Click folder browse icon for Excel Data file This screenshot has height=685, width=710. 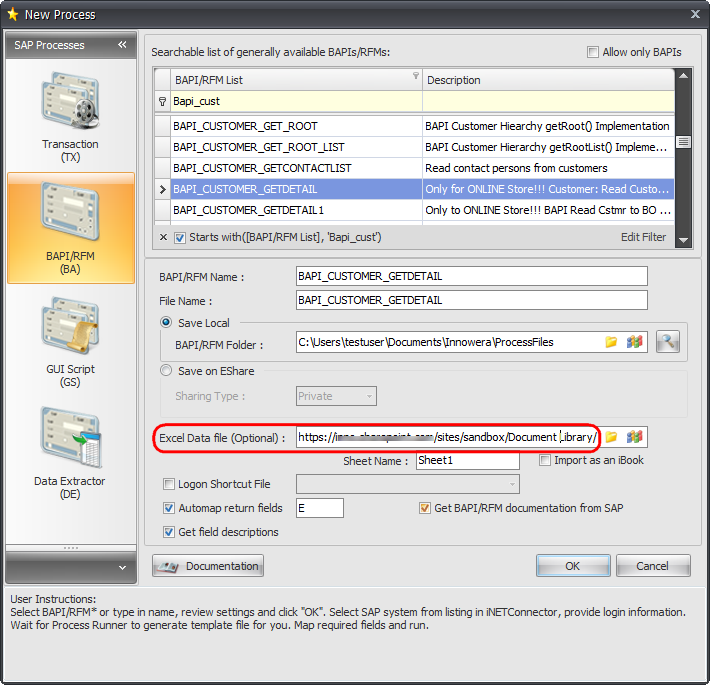click(611, 438)
